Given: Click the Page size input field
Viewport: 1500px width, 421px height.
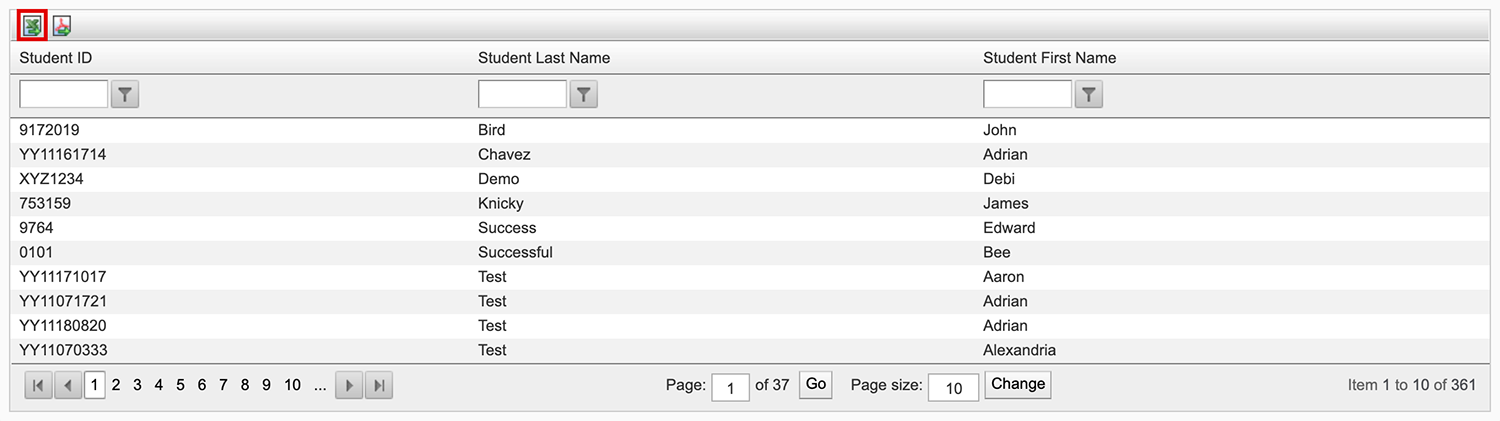Looking at the screenshot, I should coord(953,387).
